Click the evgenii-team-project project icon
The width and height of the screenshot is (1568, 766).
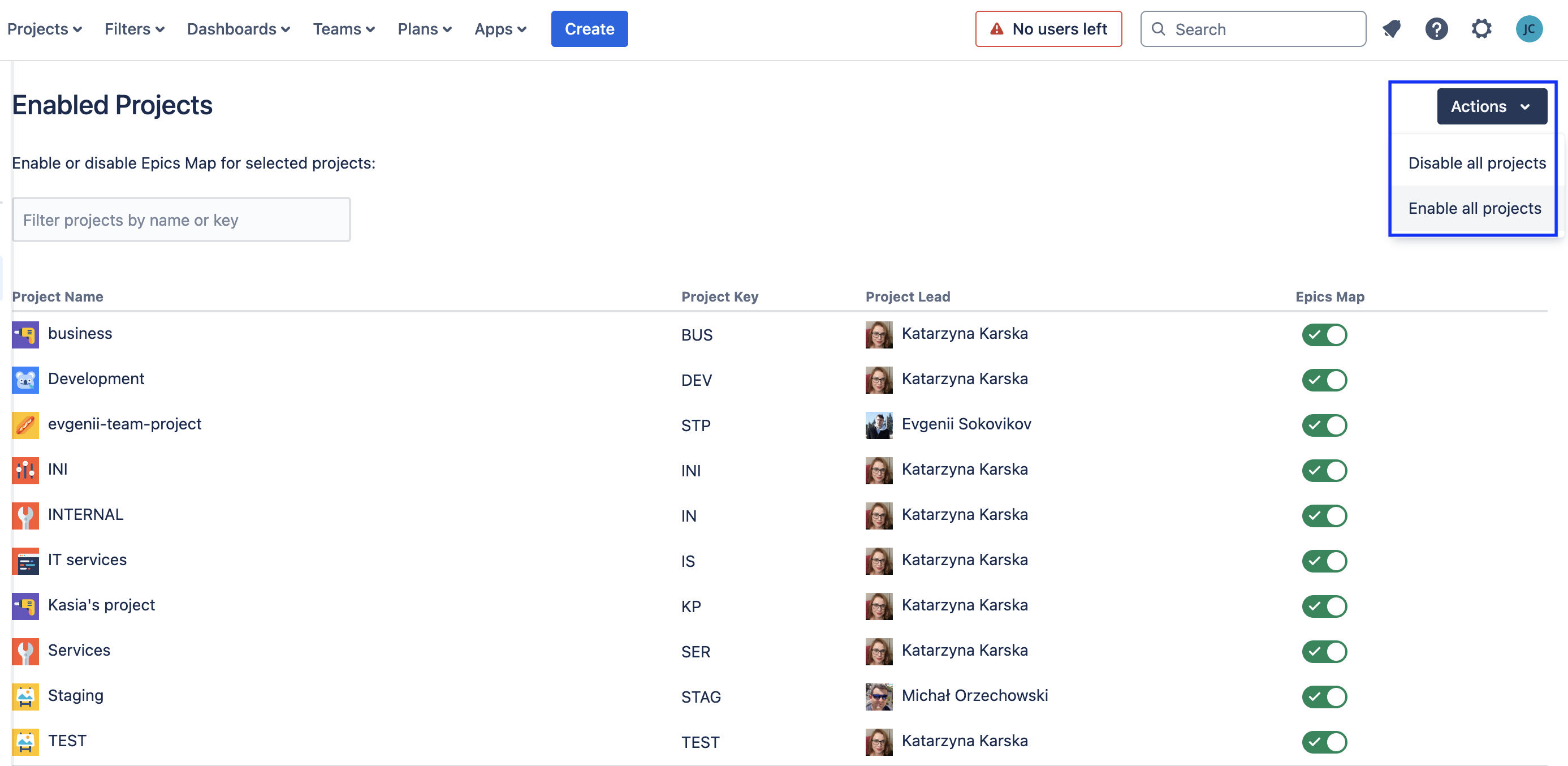tap(25, 424)
